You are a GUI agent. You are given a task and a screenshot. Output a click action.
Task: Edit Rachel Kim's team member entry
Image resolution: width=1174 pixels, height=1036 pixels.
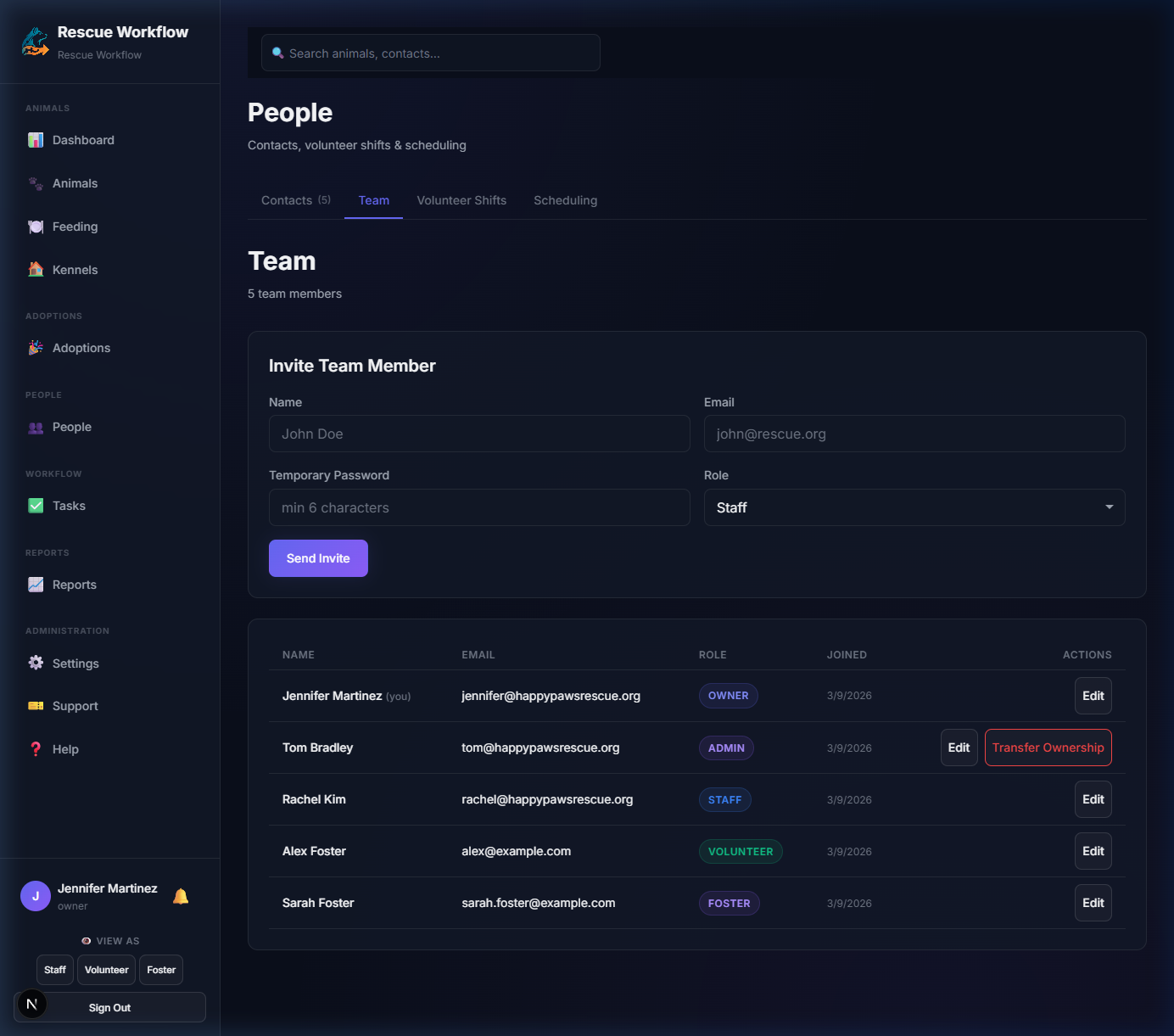pyautogui.click(x=1093, y=799)
